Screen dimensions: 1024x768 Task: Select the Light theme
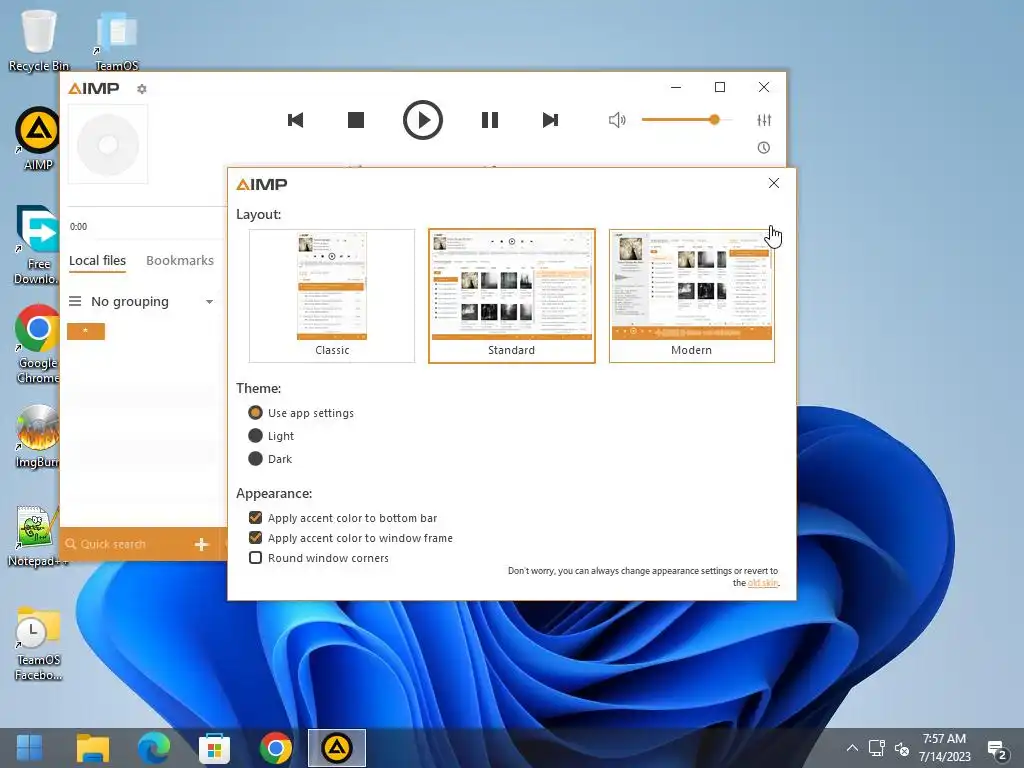(x=271, y=436)
